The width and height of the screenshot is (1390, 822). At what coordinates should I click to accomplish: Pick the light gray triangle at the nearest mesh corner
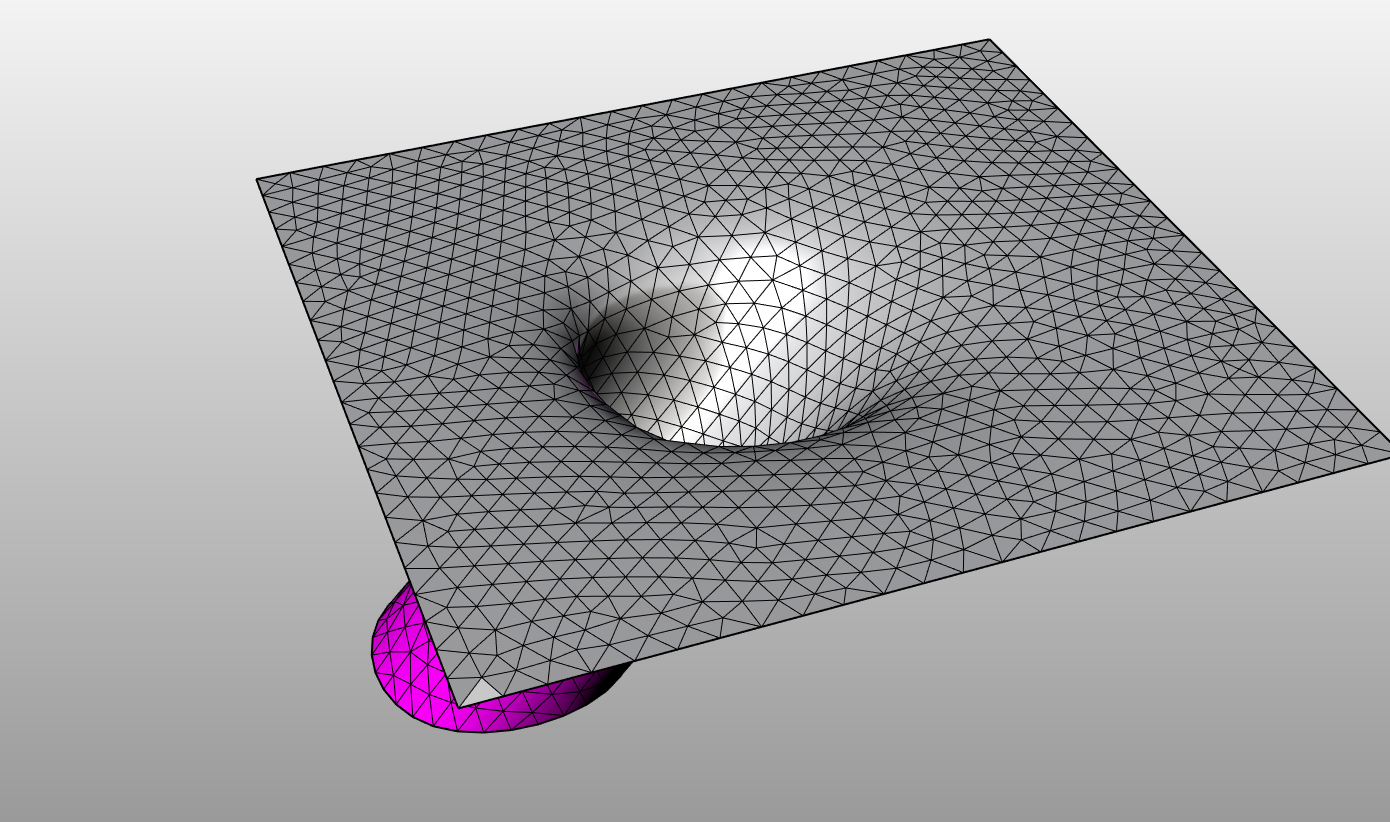tap(480, 692)
